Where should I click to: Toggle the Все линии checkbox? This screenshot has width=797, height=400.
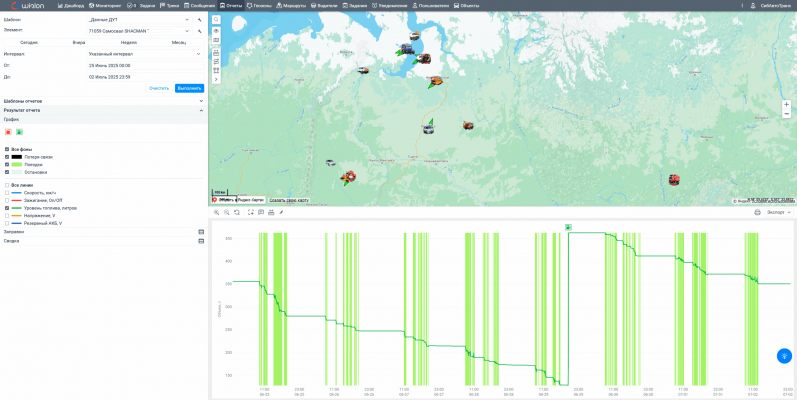pyautogui.click(x=7, y=186)
